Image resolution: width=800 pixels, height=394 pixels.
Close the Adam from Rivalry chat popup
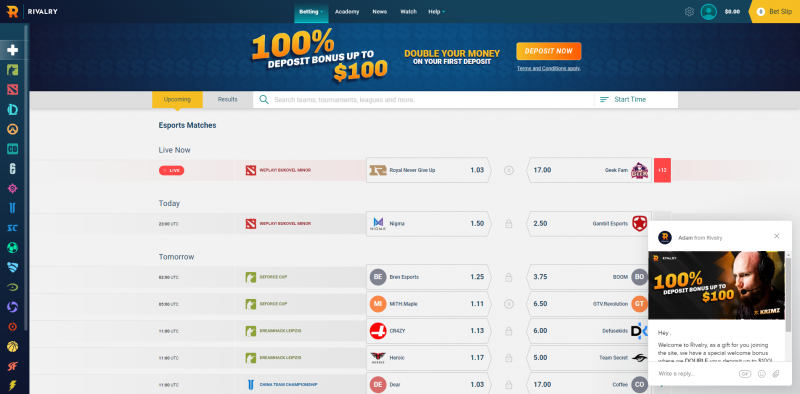777,236
